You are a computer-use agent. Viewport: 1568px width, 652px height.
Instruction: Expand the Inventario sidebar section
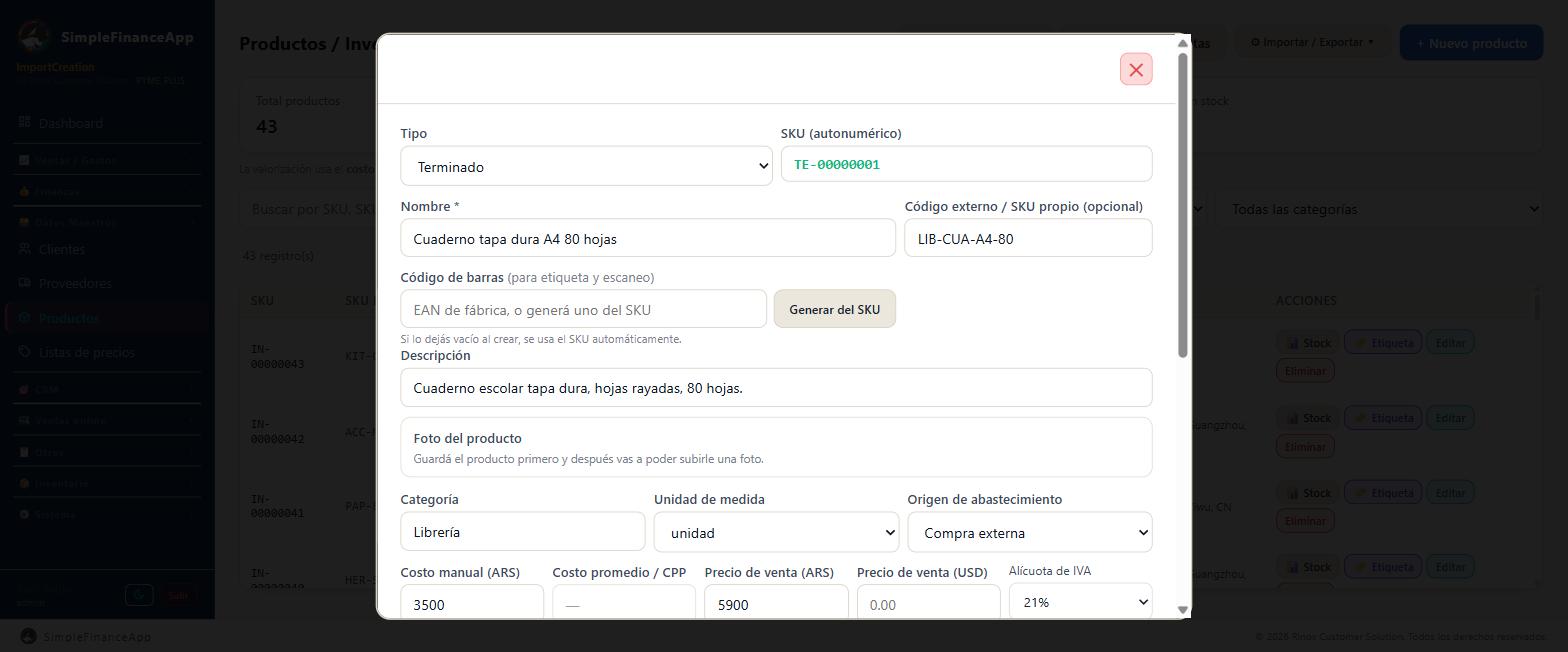107,483
